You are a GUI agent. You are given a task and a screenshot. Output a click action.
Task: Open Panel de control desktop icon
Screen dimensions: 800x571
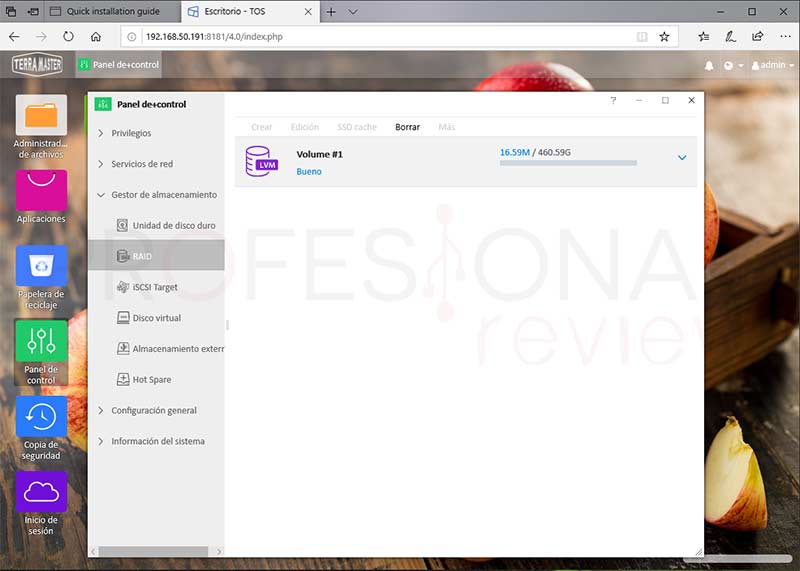[41, 353]
